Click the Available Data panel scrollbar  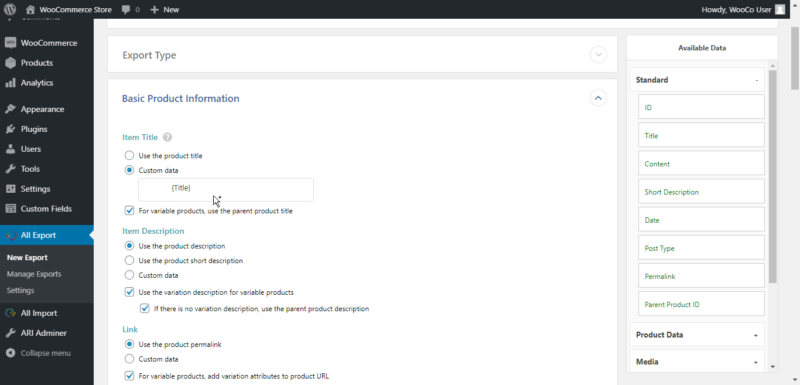click(772, 176)
